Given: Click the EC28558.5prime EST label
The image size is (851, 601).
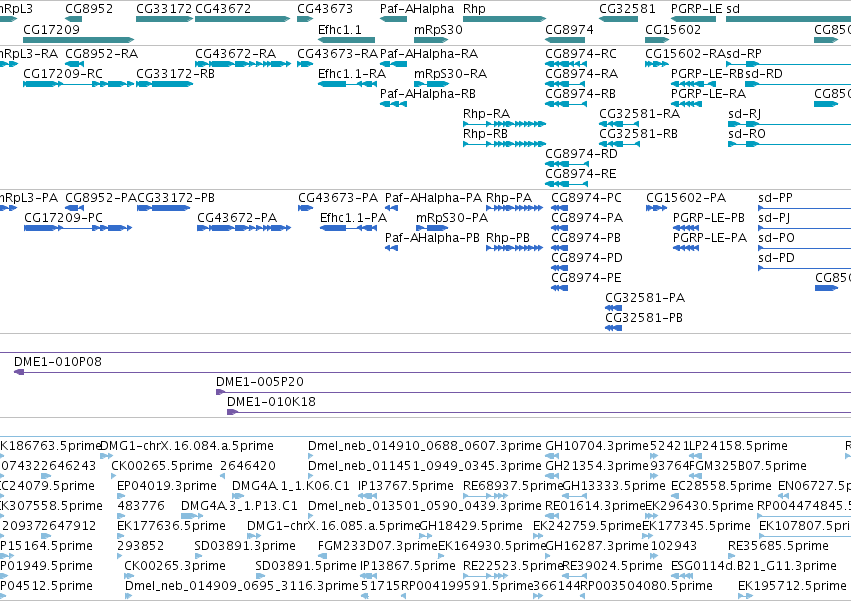Looking at the screenshot, I should 721,486.
